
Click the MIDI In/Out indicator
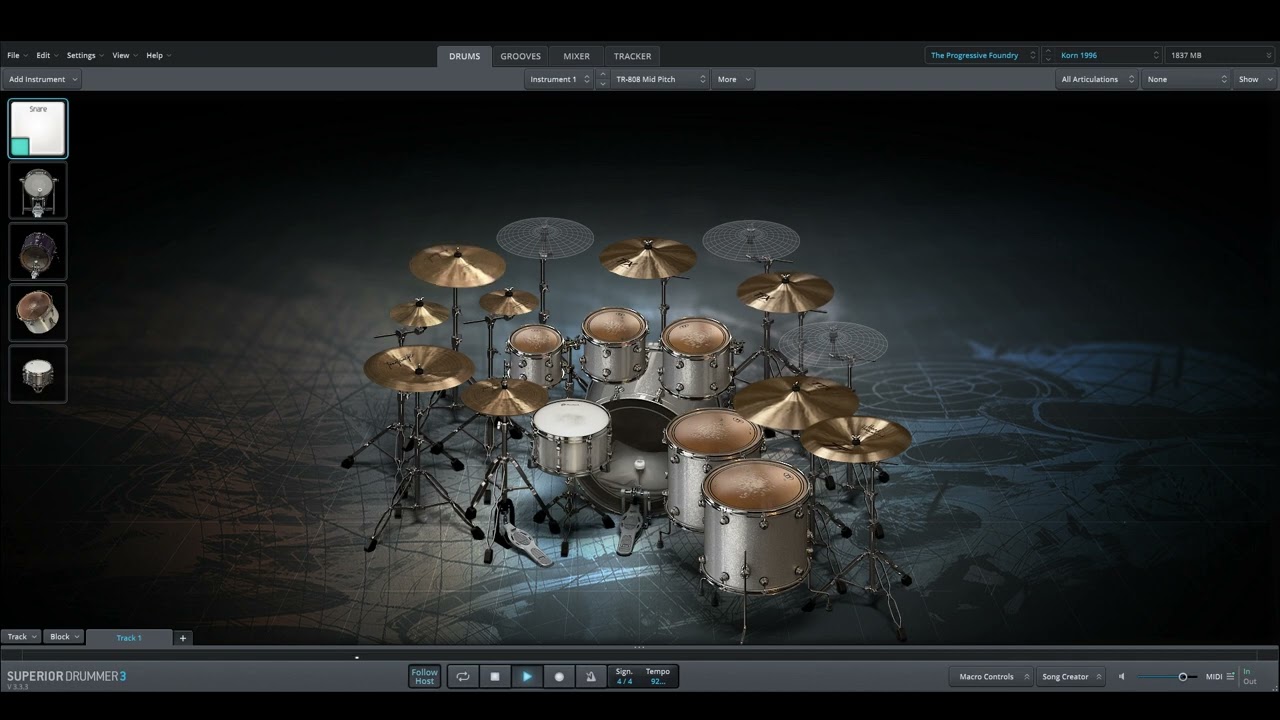[1249, 677]
